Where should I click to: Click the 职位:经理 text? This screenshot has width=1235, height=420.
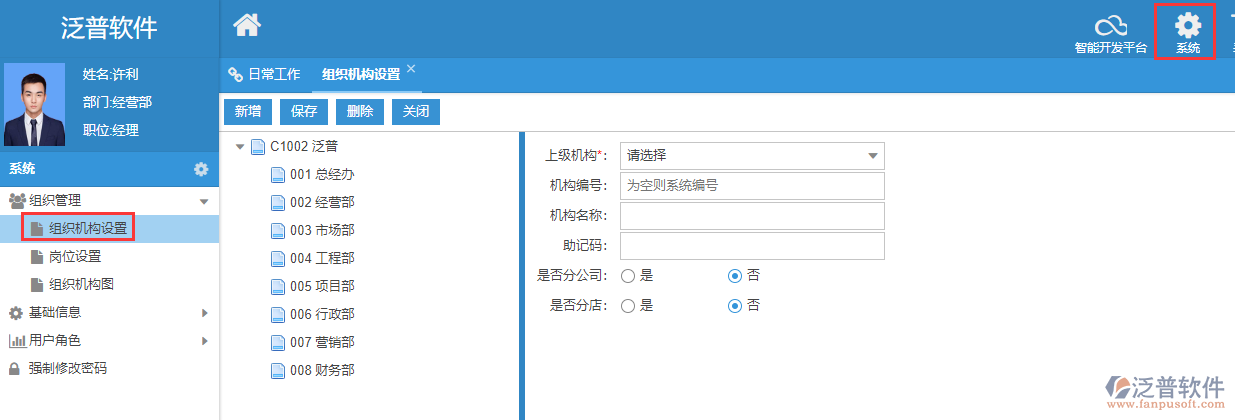point(111,130)
